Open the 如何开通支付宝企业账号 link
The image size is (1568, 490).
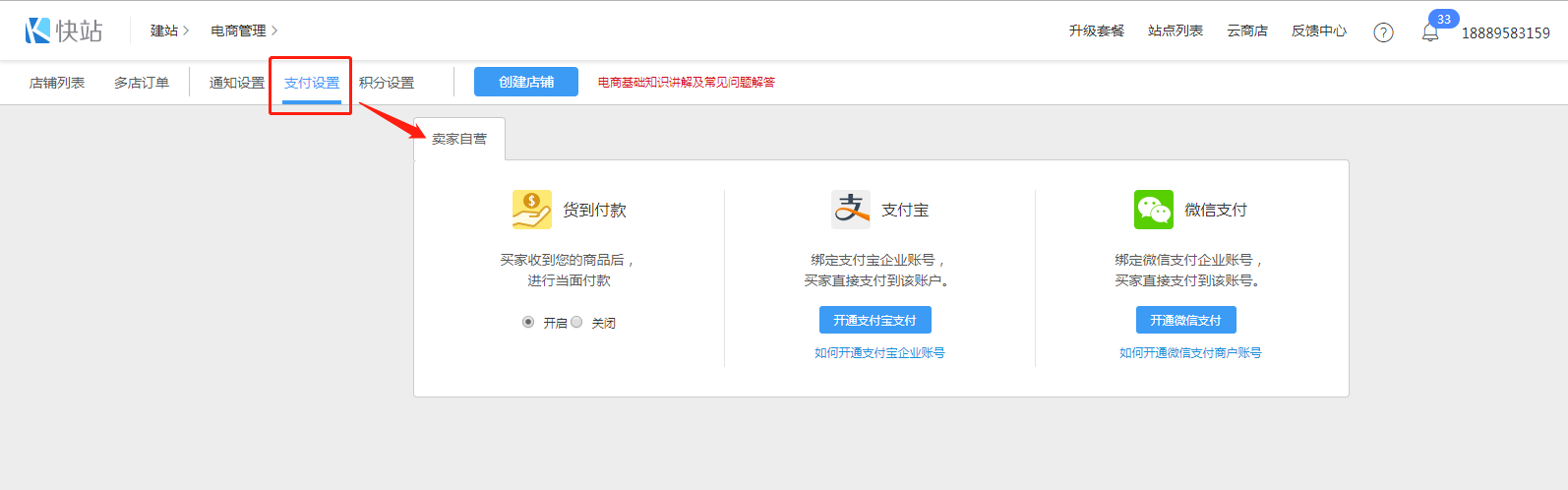(879, 352)
